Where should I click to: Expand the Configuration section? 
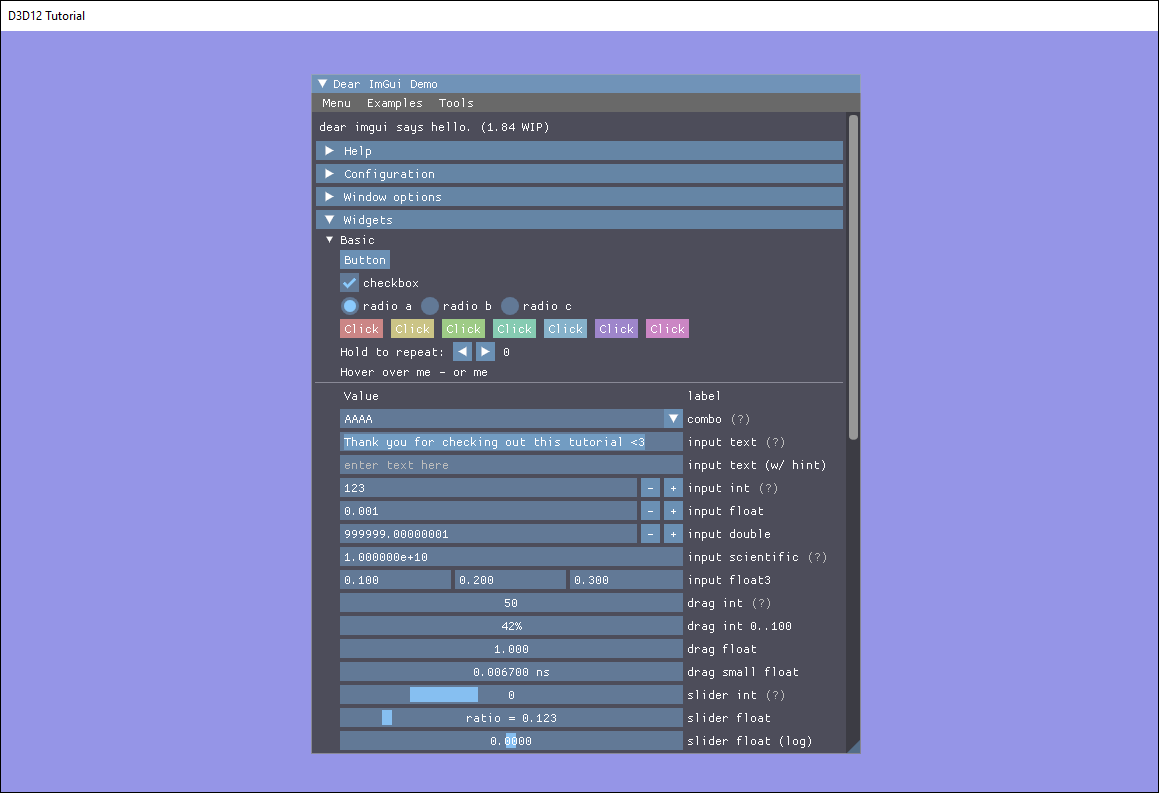(x=580, y=174)
